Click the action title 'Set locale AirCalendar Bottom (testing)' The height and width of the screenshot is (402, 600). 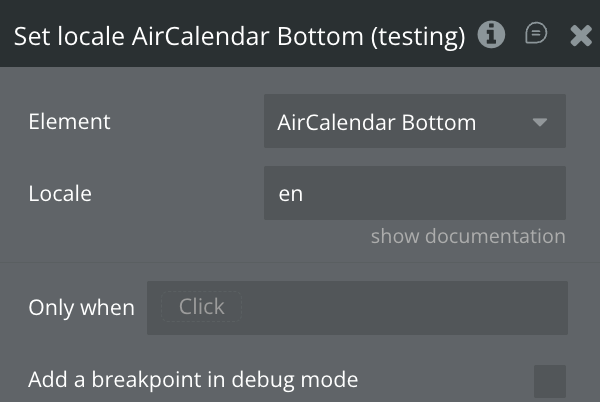(239, 37)
